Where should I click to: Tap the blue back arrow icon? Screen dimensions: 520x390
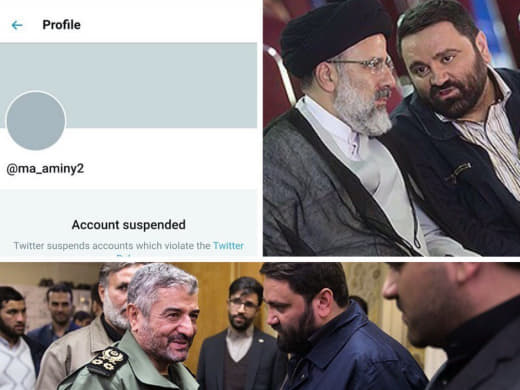pyautogui.click(x=17, y=25)
